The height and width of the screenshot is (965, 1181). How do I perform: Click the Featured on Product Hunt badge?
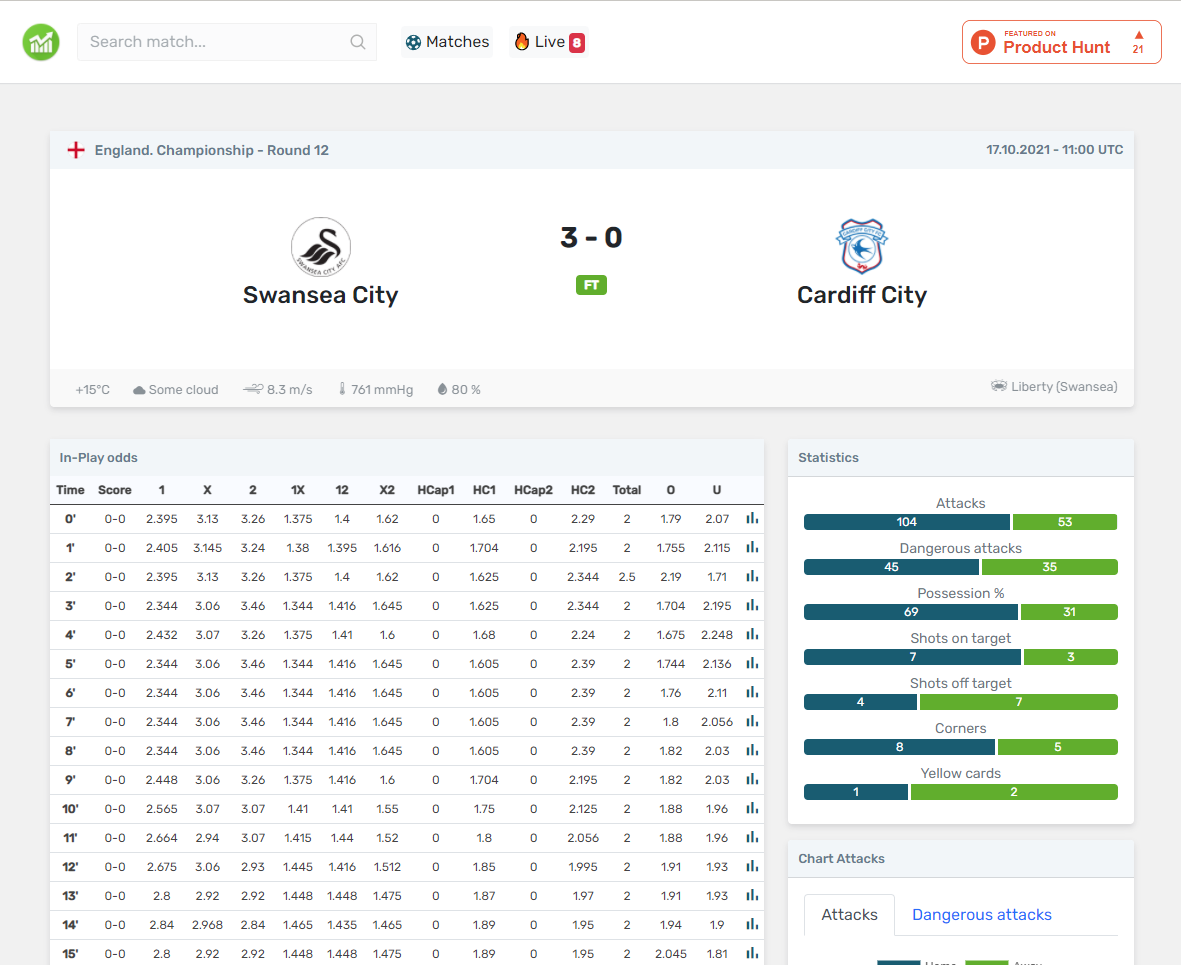[1061, 42]
